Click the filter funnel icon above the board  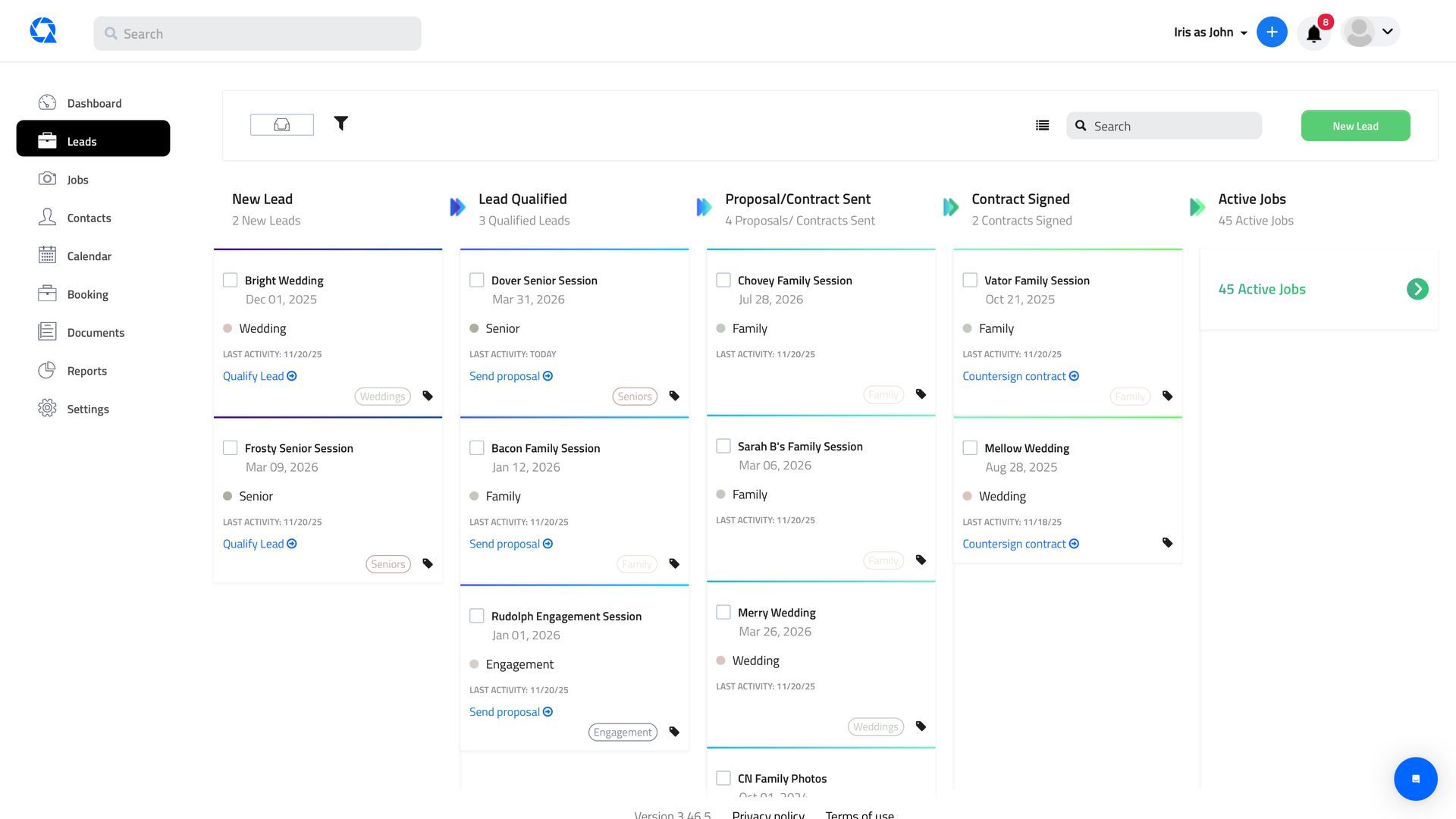pyautogui.click(x=340, y=123)
